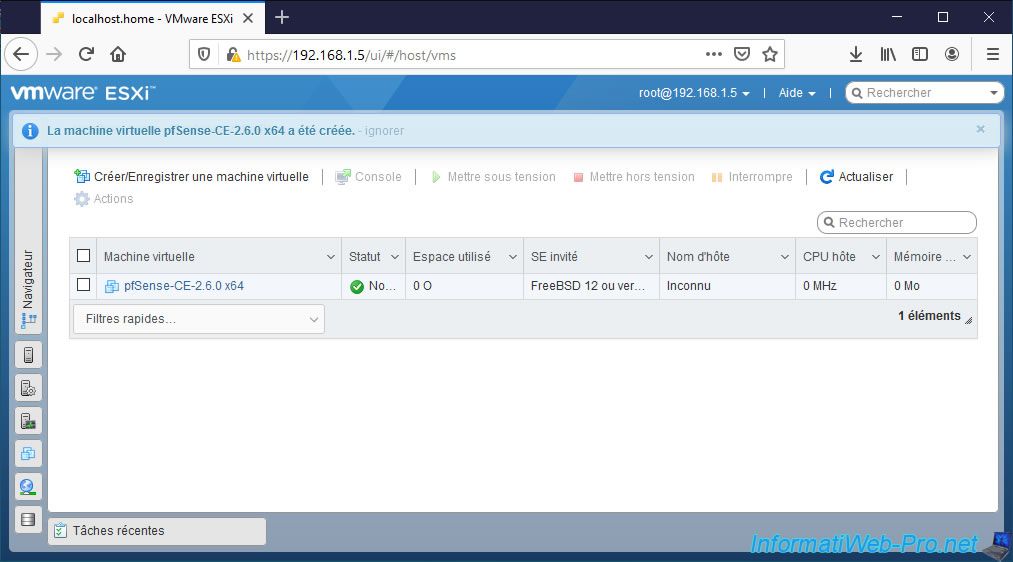Open Filtres rapides dropdown
The image size is (1013, 562).
199,319
